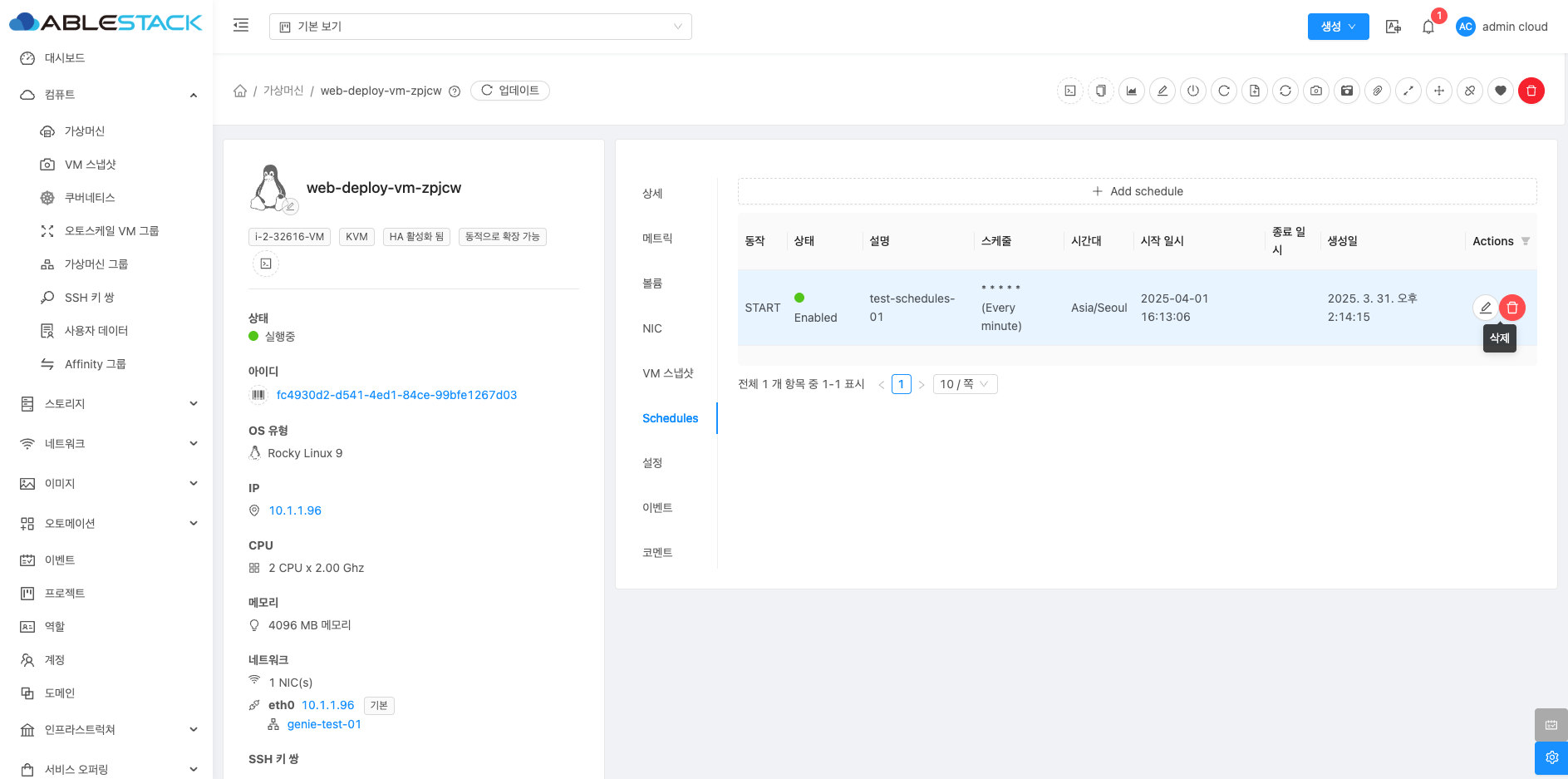Open the metrics chart icon in toolbar
The width and height of the screenshot is (1568, 779).
pos(1131,91)
